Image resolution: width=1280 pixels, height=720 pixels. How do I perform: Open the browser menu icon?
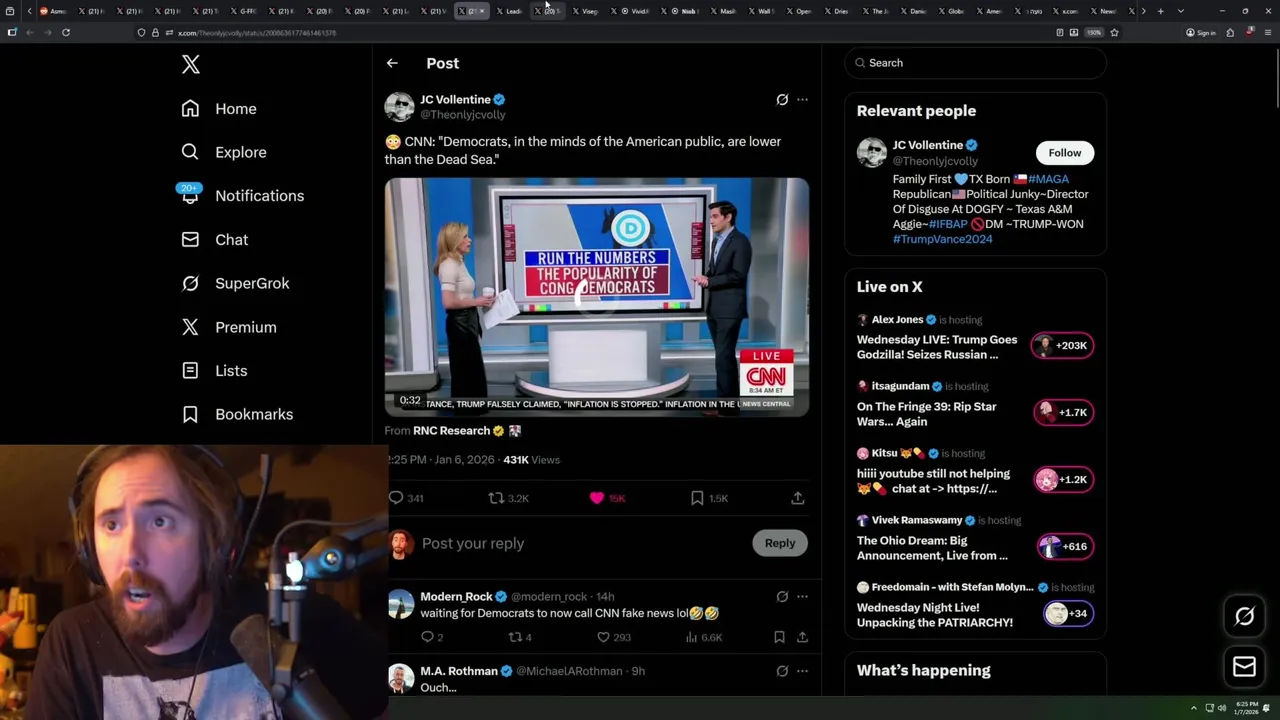1267,33
